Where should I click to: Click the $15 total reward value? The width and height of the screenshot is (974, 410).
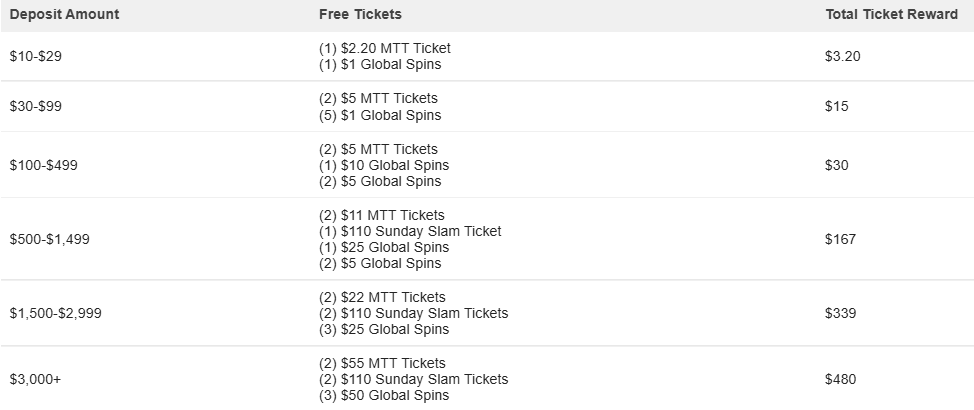point(837,107)
